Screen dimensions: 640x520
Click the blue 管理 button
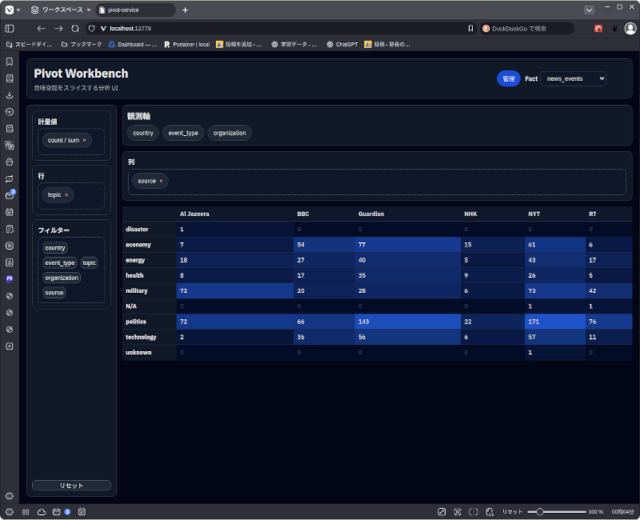[x=508, y=78]
